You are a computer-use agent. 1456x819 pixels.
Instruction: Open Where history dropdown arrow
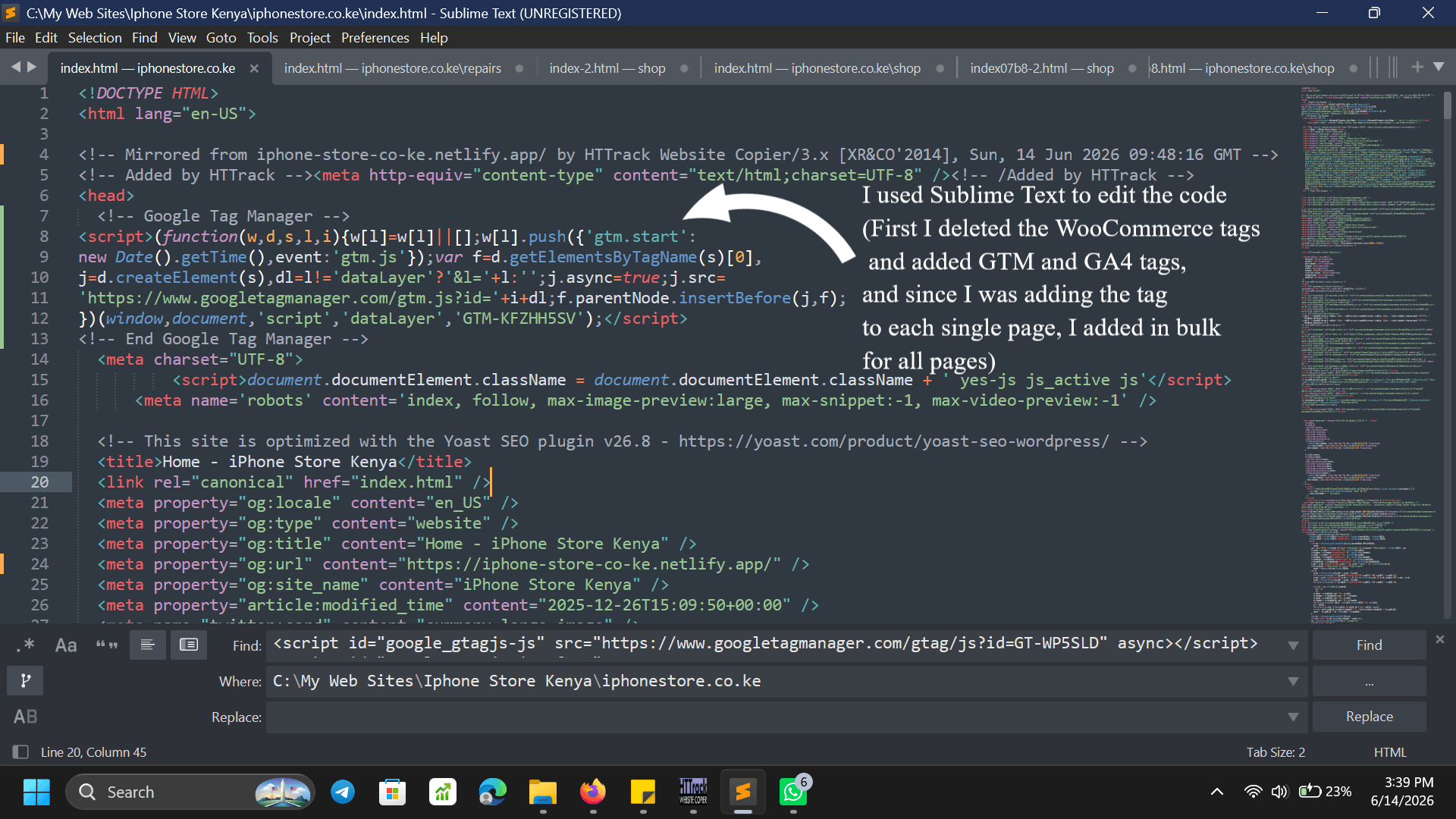(1293, 681)
